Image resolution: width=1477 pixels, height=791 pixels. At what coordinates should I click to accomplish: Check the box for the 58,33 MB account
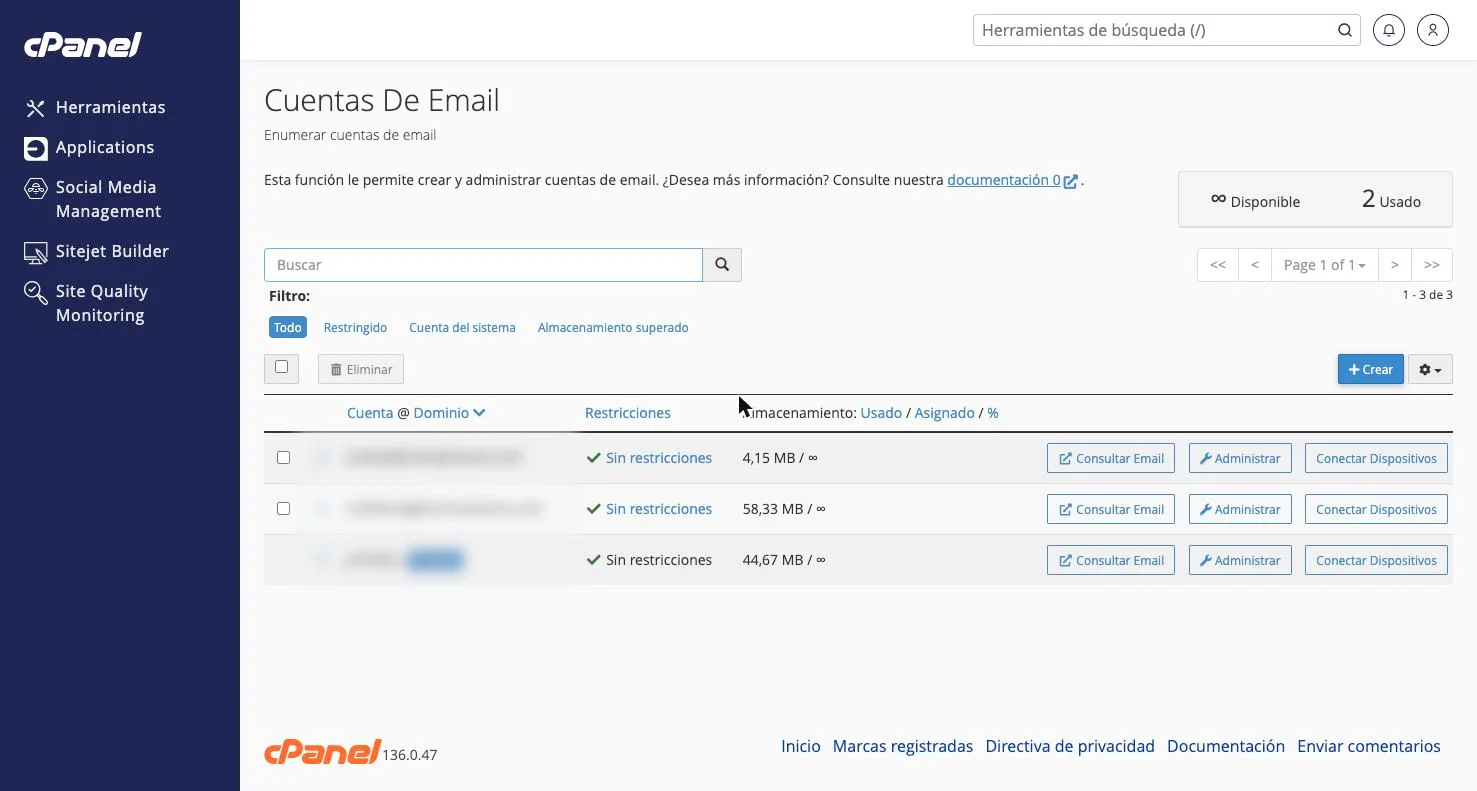point(283,508)
